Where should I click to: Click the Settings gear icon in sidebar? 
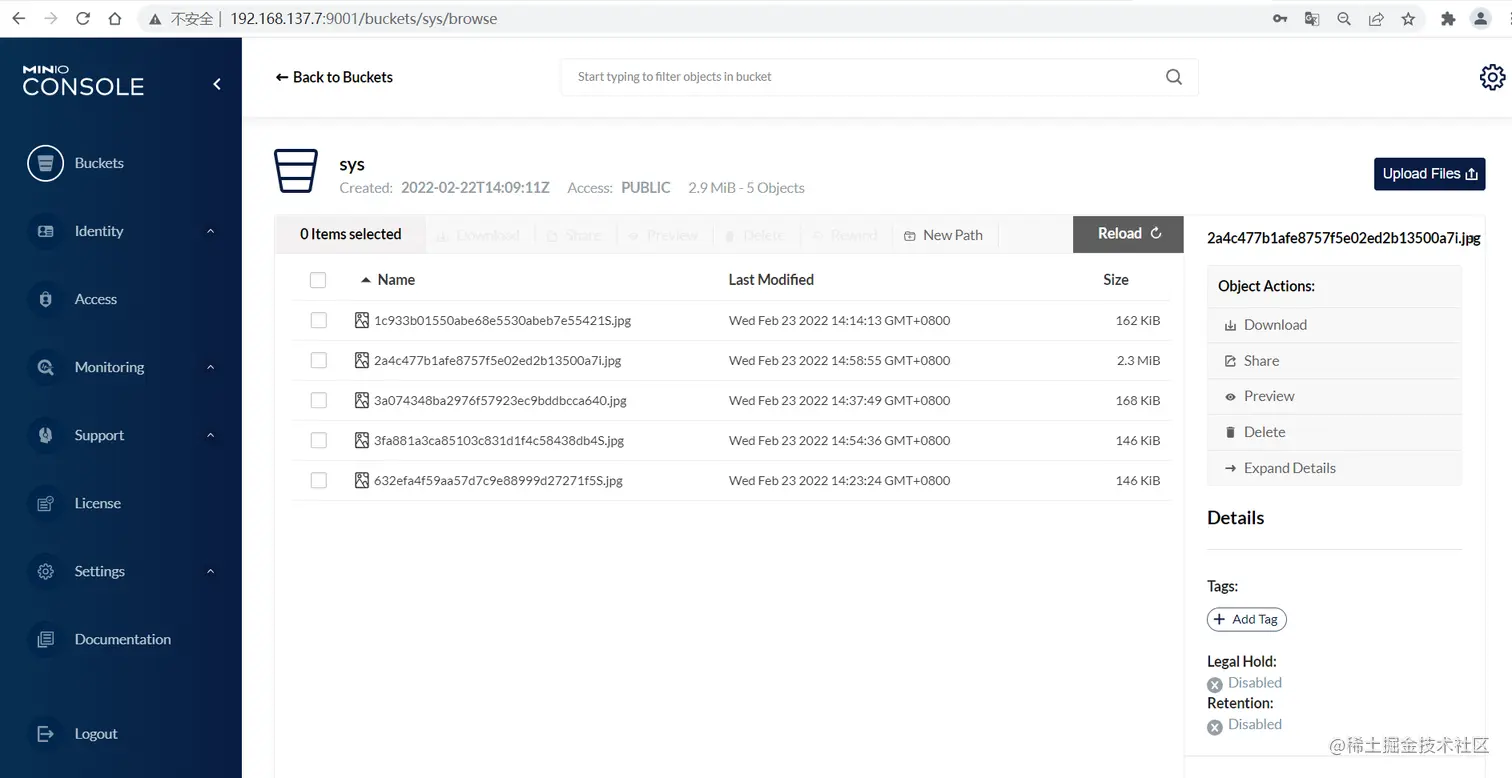tap(45, 571)
